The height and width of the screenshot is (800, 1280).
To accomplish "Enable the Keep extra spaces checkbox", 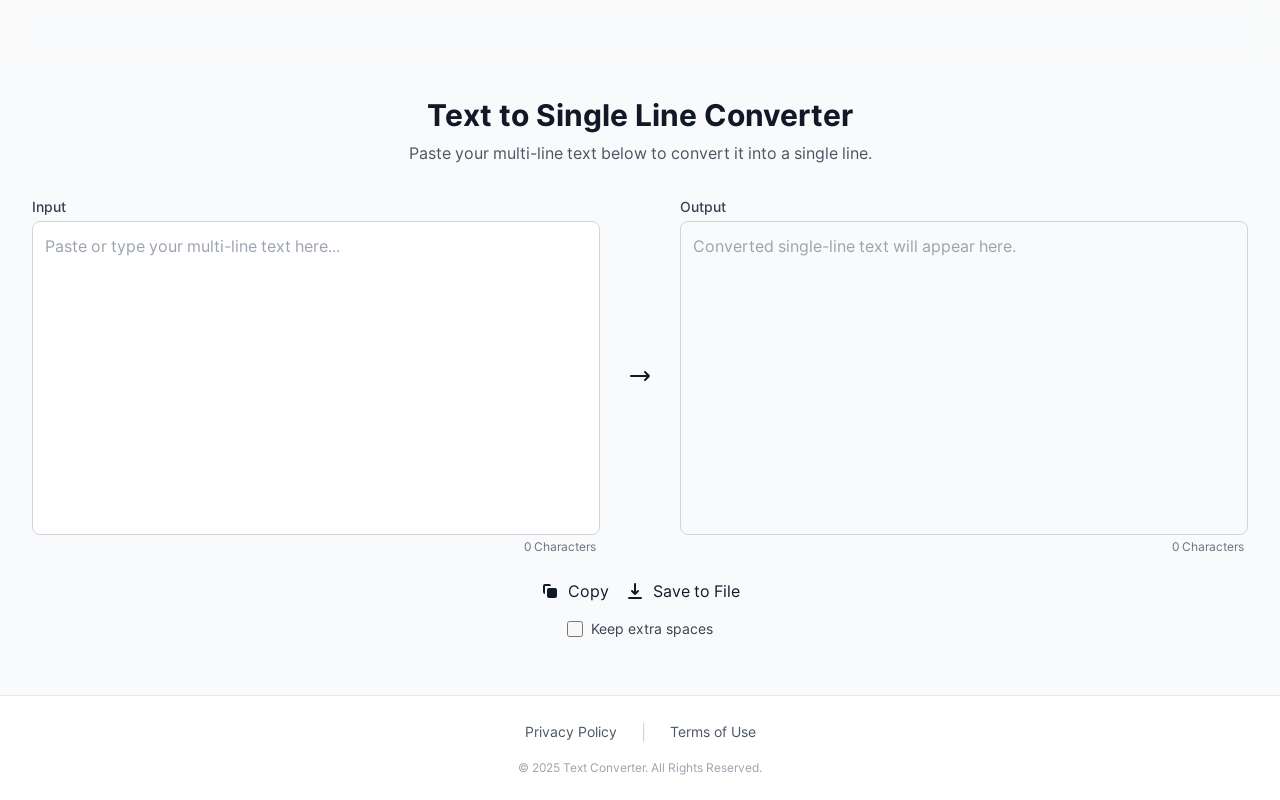I will pos(575,629).
